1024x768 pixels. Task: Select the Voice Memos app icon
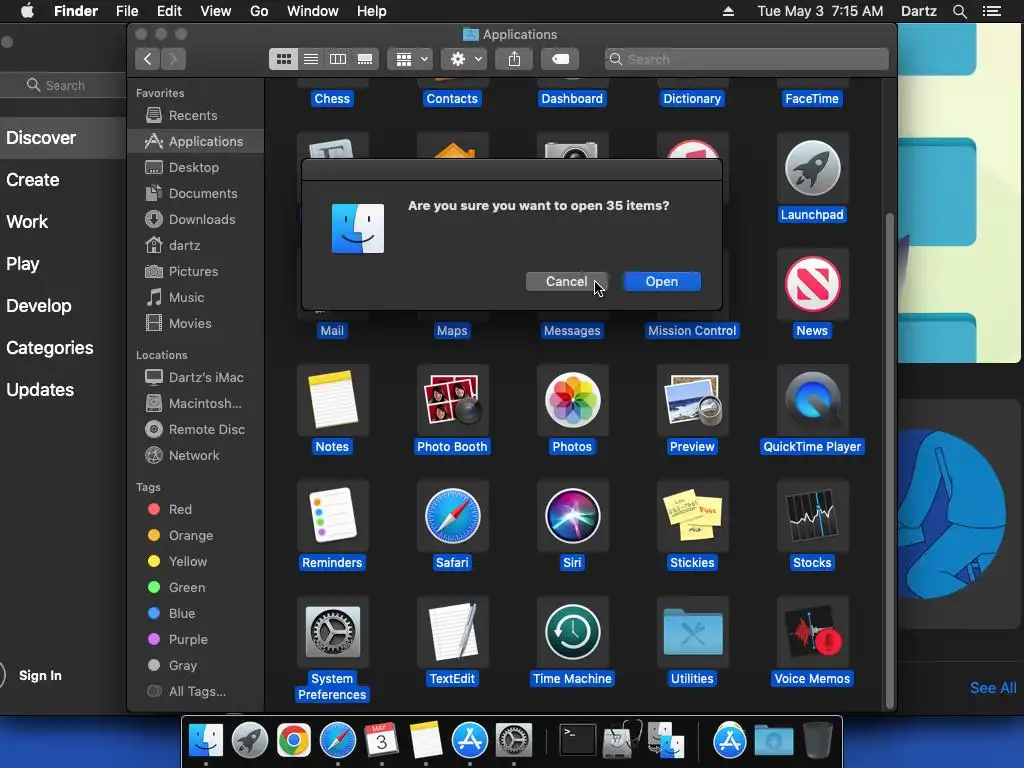[x=812, y=632]
